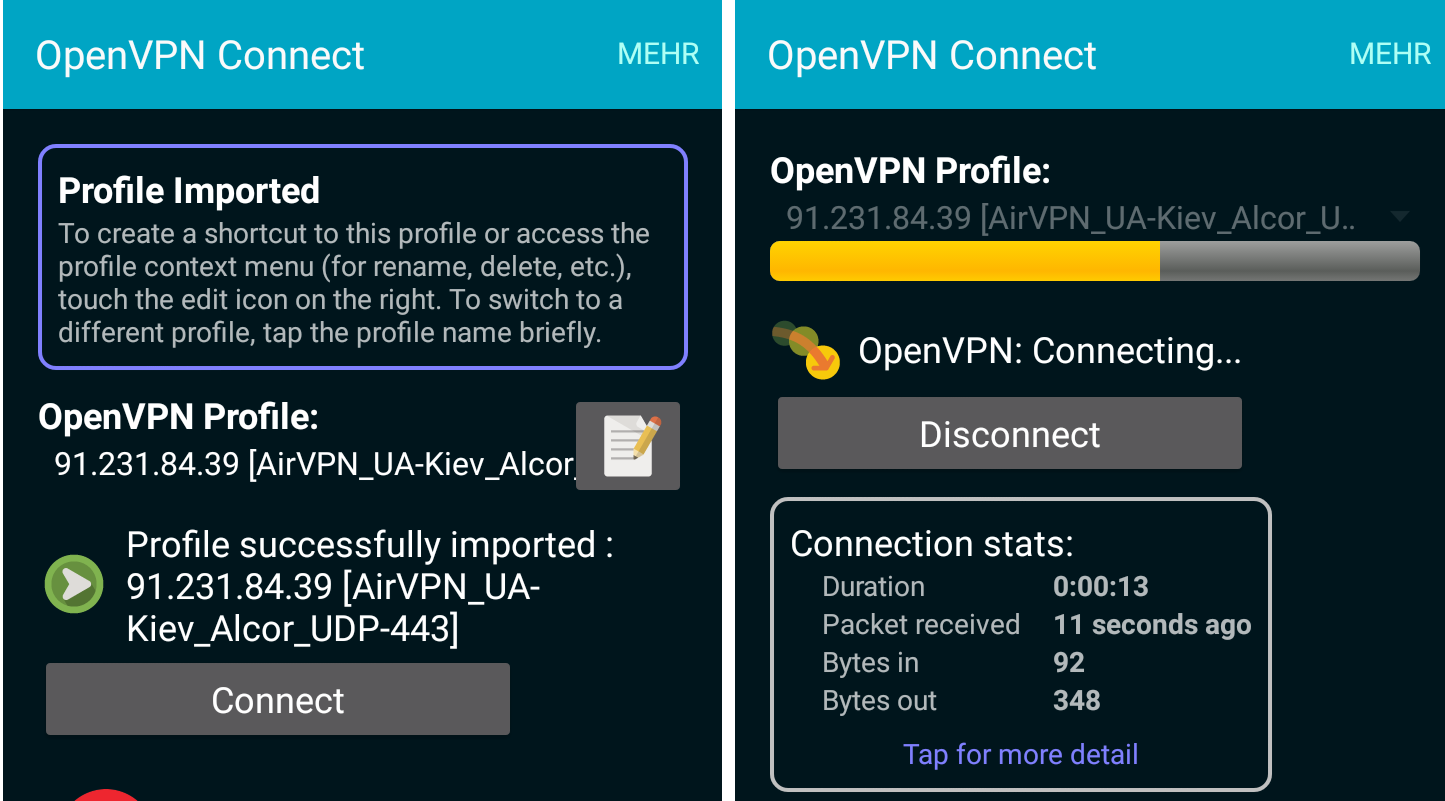
Task: Tap the 'Bytes in' label
Action: click(x=870, y=663)
